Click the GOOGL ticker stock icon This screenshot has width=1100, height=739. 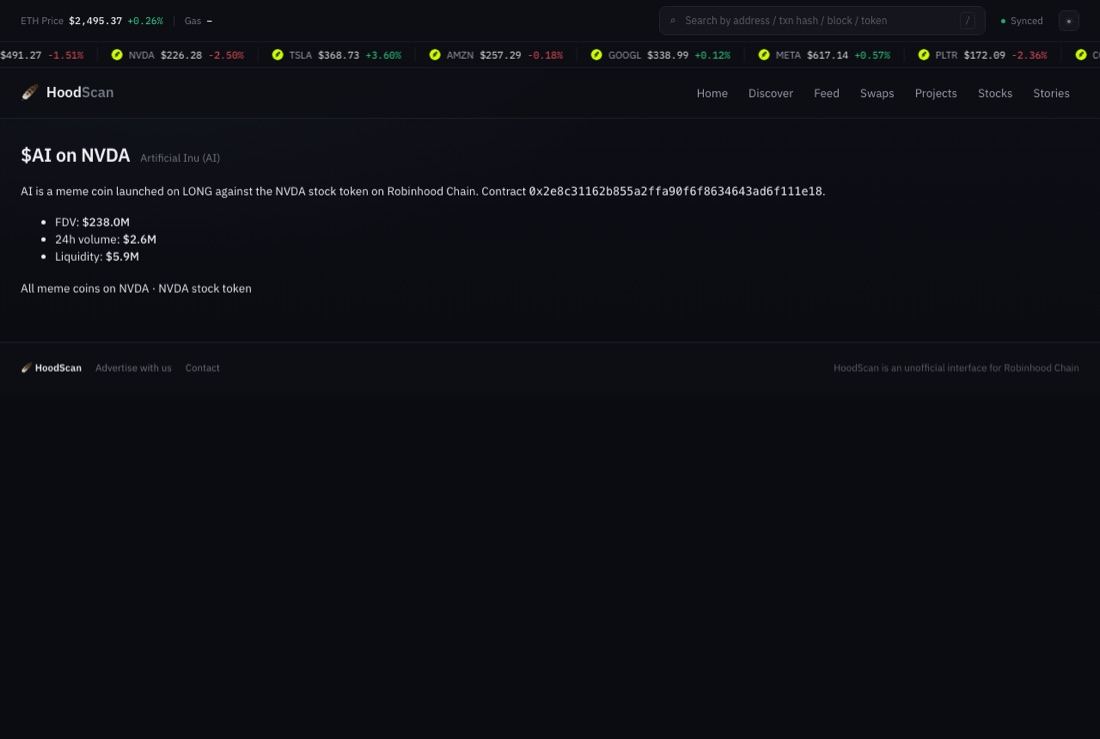pyautogui.click(x=596, y=55)
